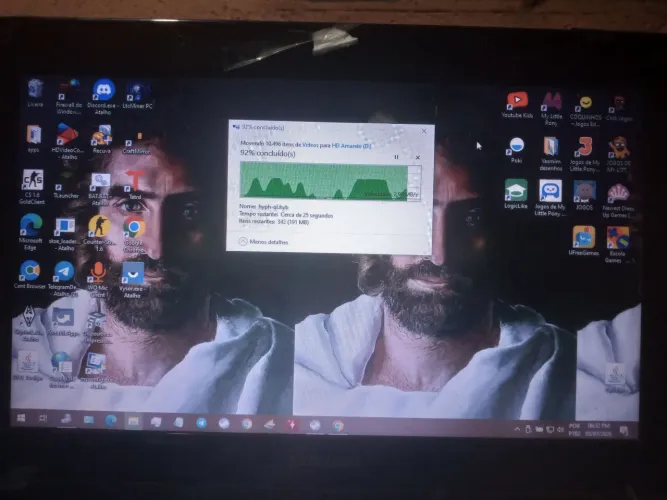This screenshot has height=500, width=667.
Task: Open the notification center icon
Action: [x=624, y=431]
